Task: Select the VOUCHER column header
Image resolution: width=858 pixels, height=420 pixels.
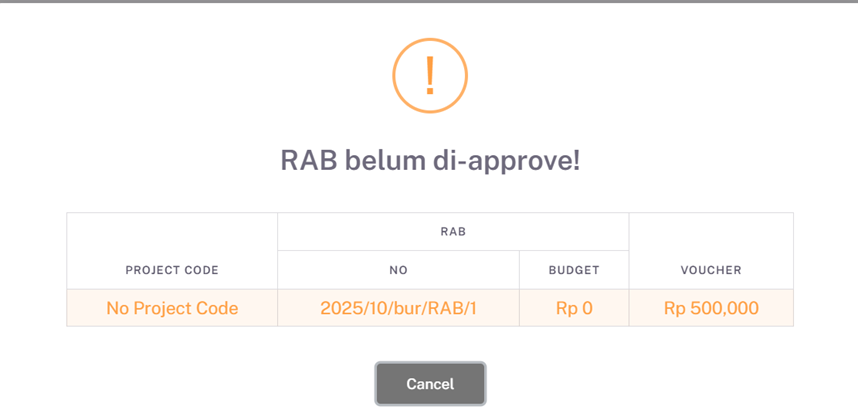Action: [x=711, y=270]
